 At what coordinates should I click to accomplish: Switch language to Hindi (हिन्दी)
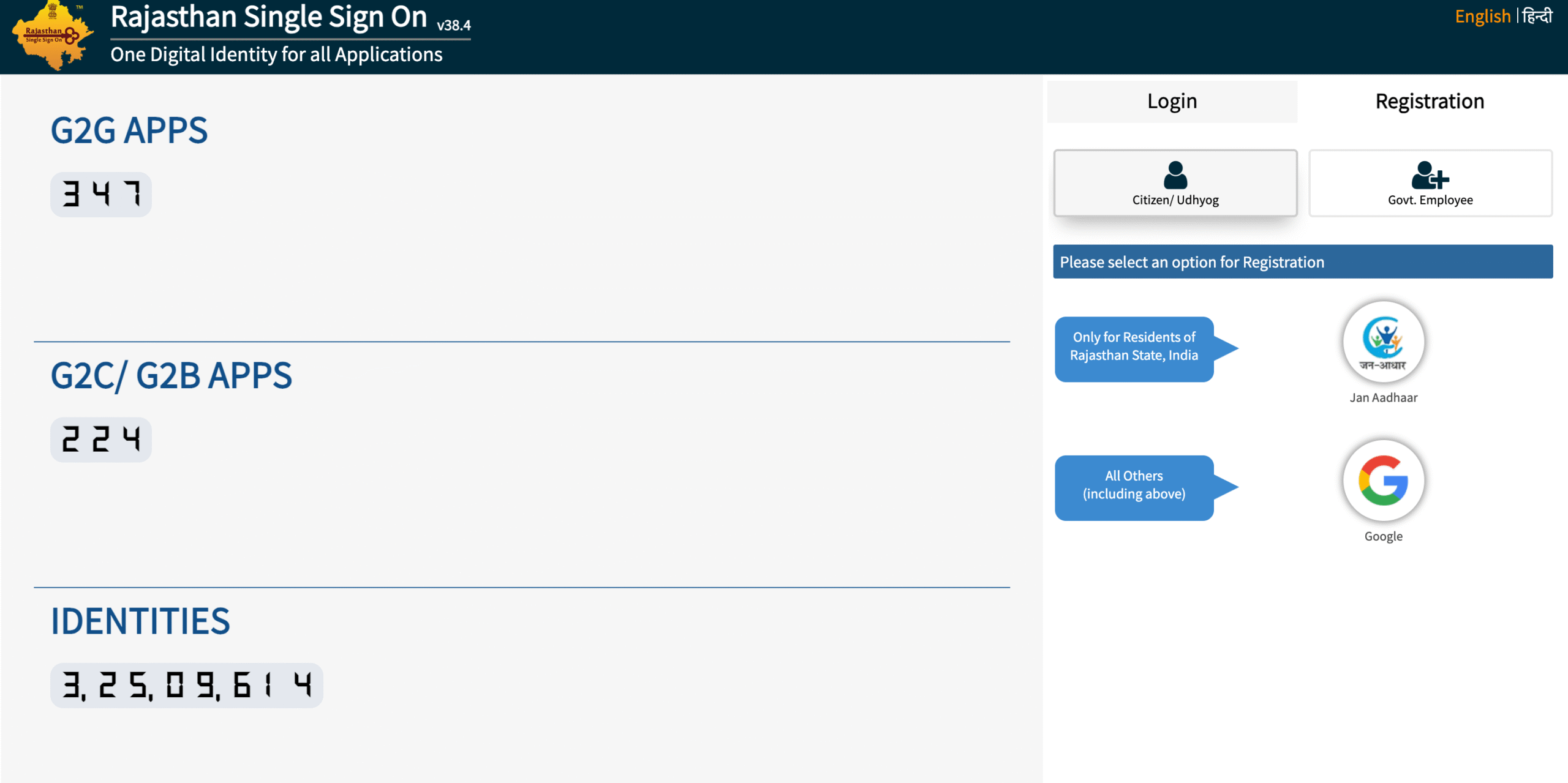[1537, 17]
